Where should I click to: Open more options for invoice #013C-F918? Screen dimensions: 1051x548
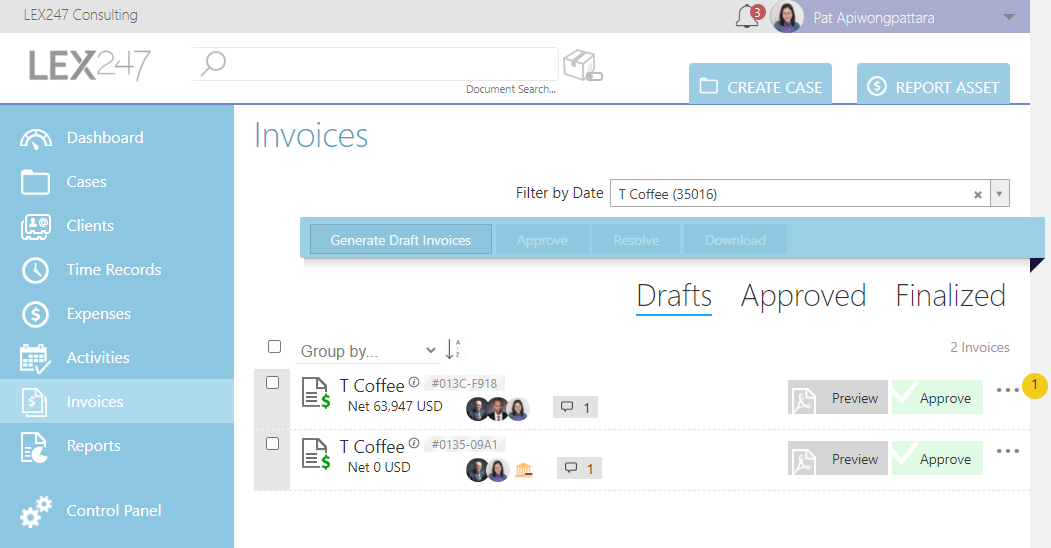pyautogui.click(x=1007, y=390)
